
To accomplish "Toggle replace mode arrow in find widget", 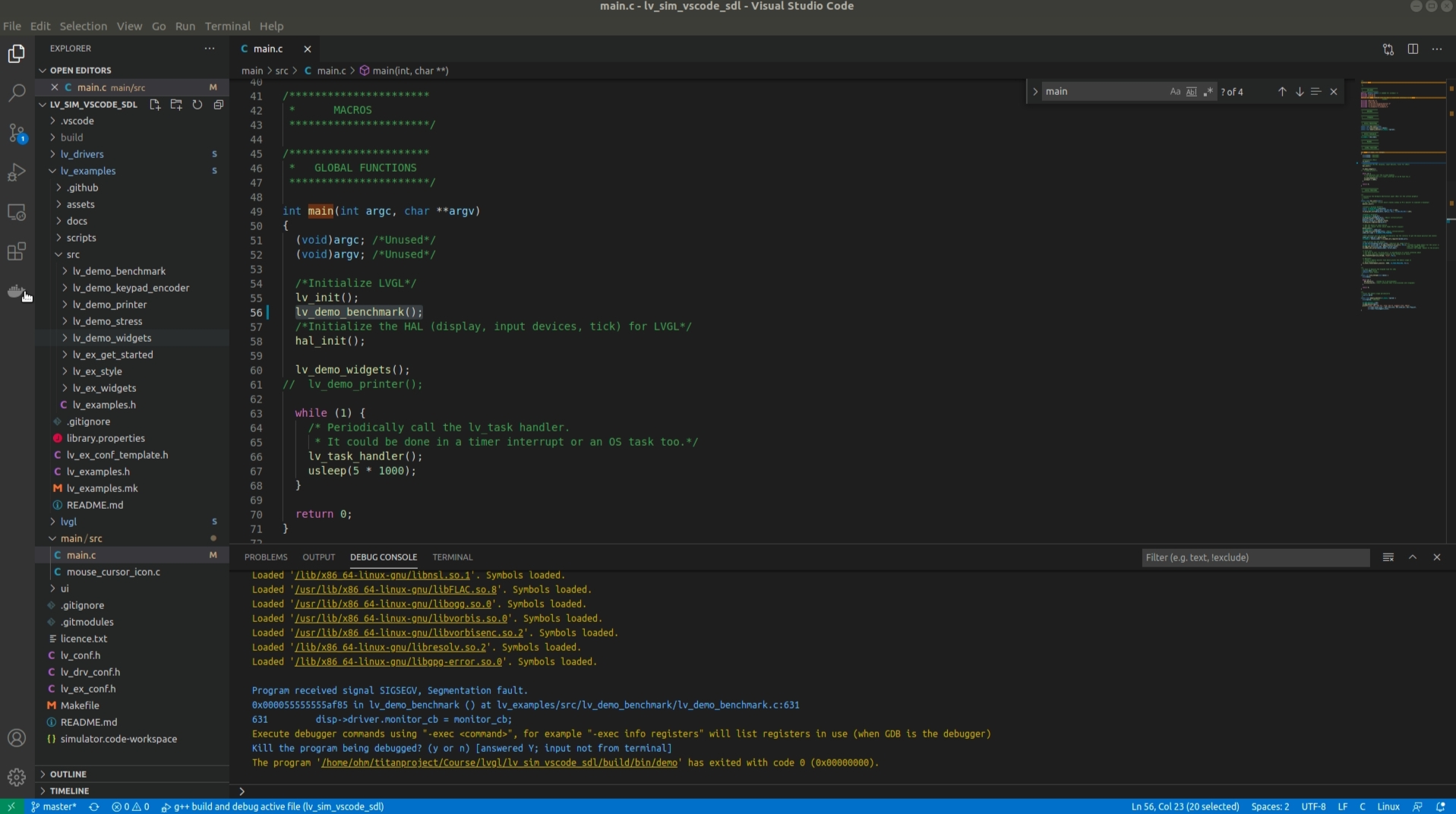I will coord(1035,92).
